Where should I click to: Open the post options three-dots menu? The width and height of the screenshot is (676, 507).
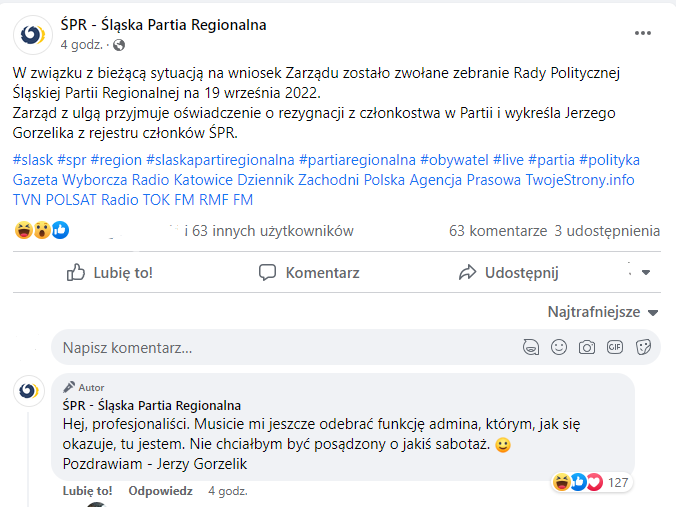point(643,33)
